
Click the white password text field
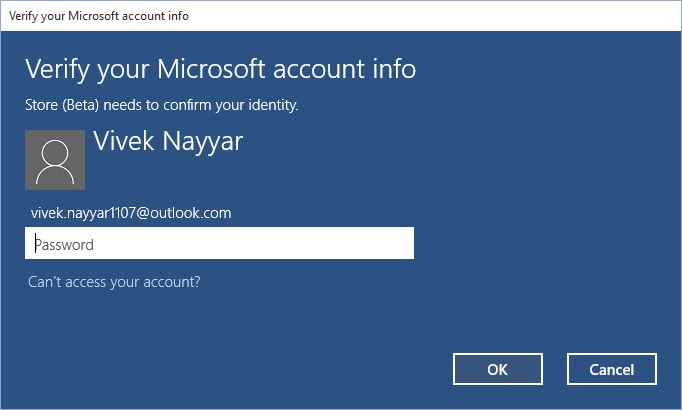219,244
